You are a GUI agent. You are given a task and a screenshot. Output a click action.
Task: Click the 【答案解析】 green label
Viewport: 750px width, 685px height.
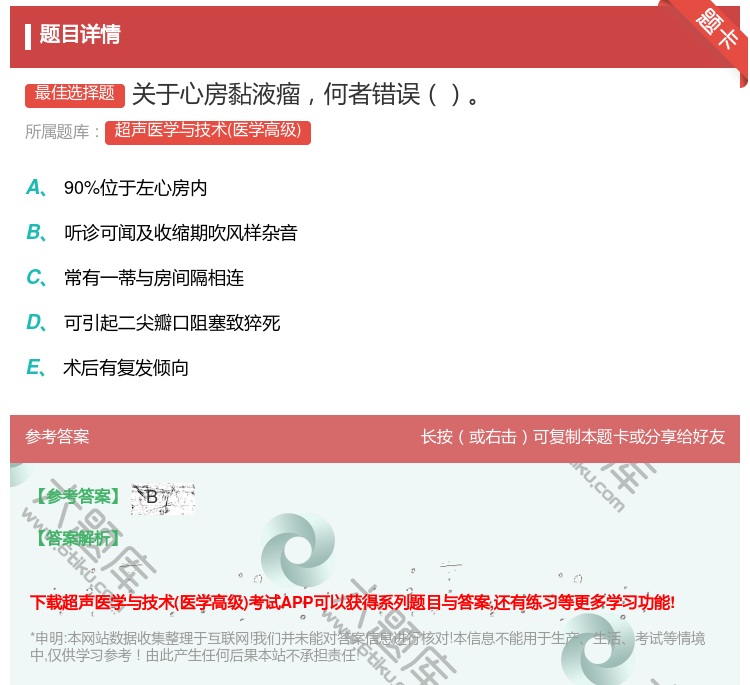pyautogui.click(x=78, y=538)
